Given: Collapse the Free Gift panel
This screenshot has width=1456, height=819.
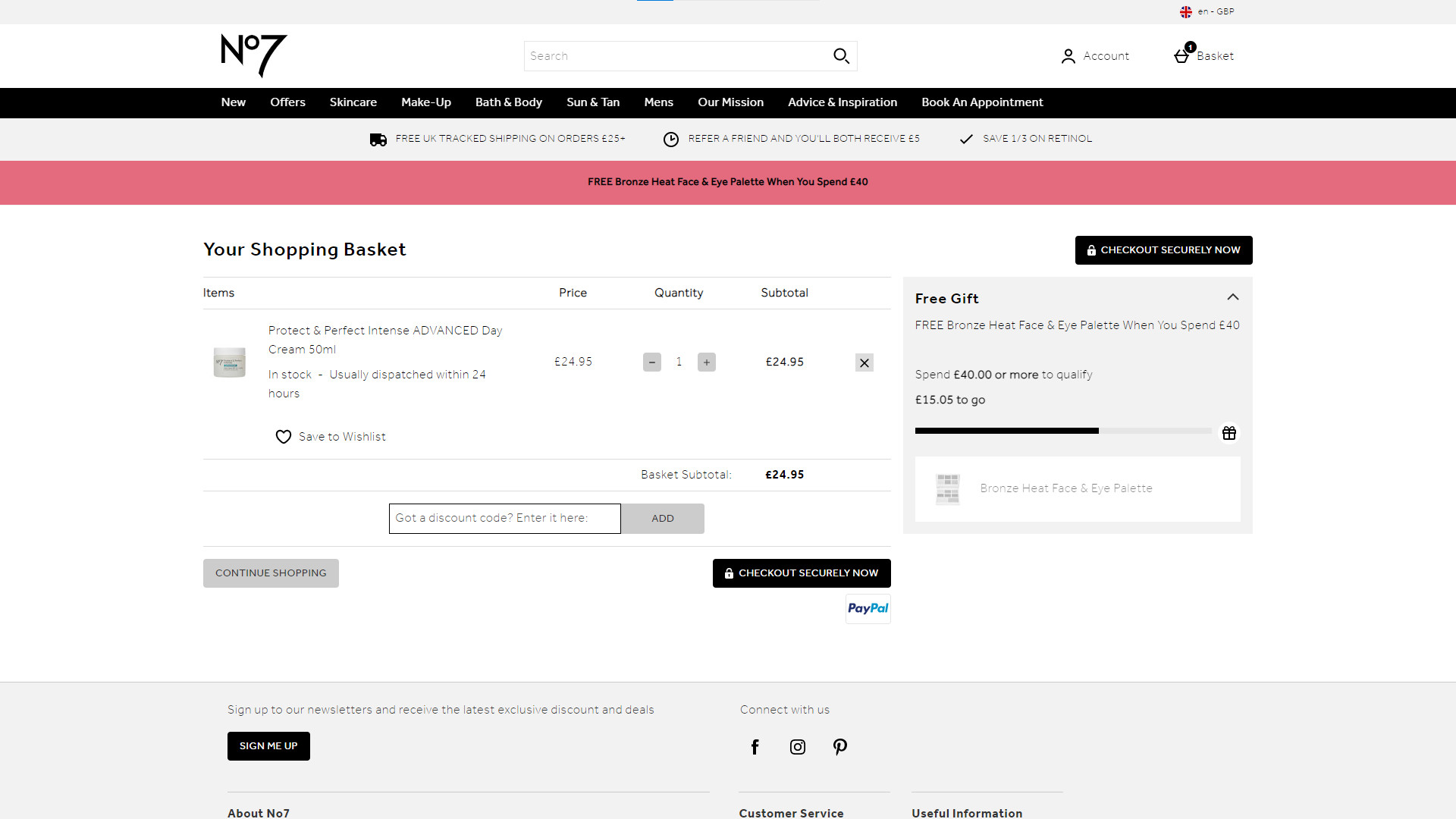Looking at the screenshot, I should click(1233, 297).
